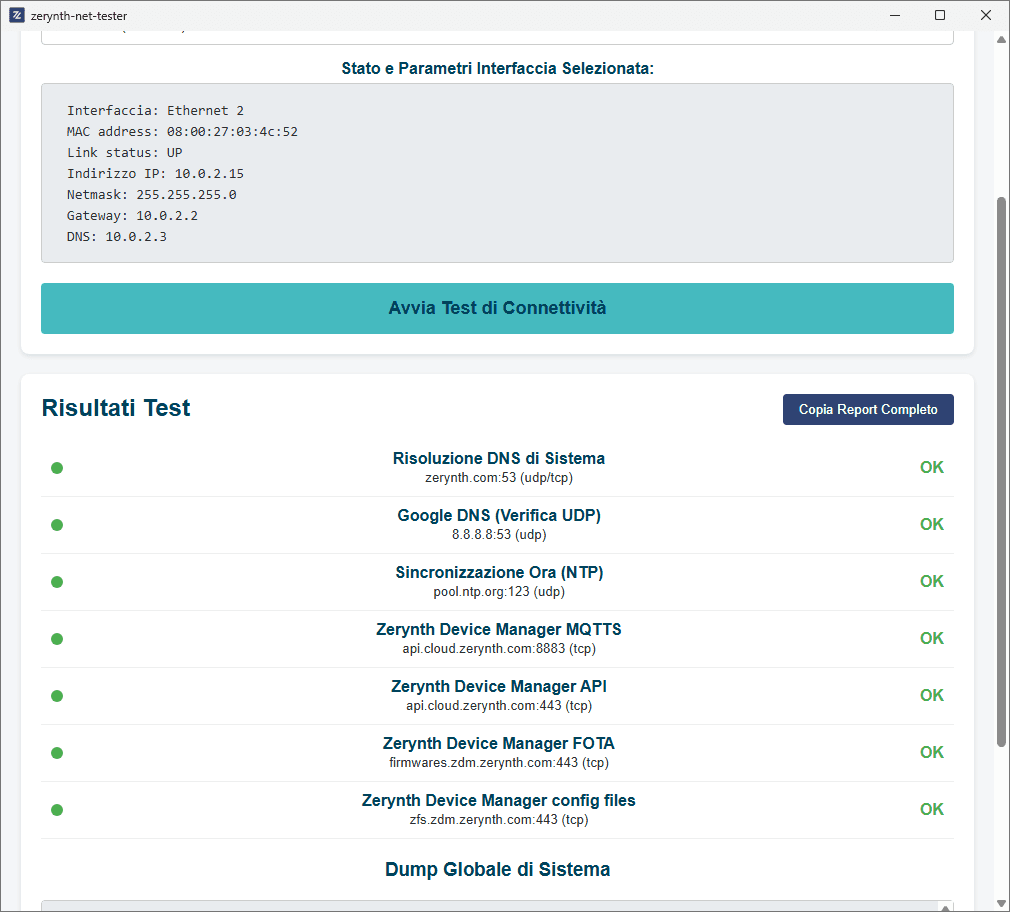Viewport: 1010px width, 912px height.
Task: Close the zerynth-net-tester window
Action: tap(986, 15)
